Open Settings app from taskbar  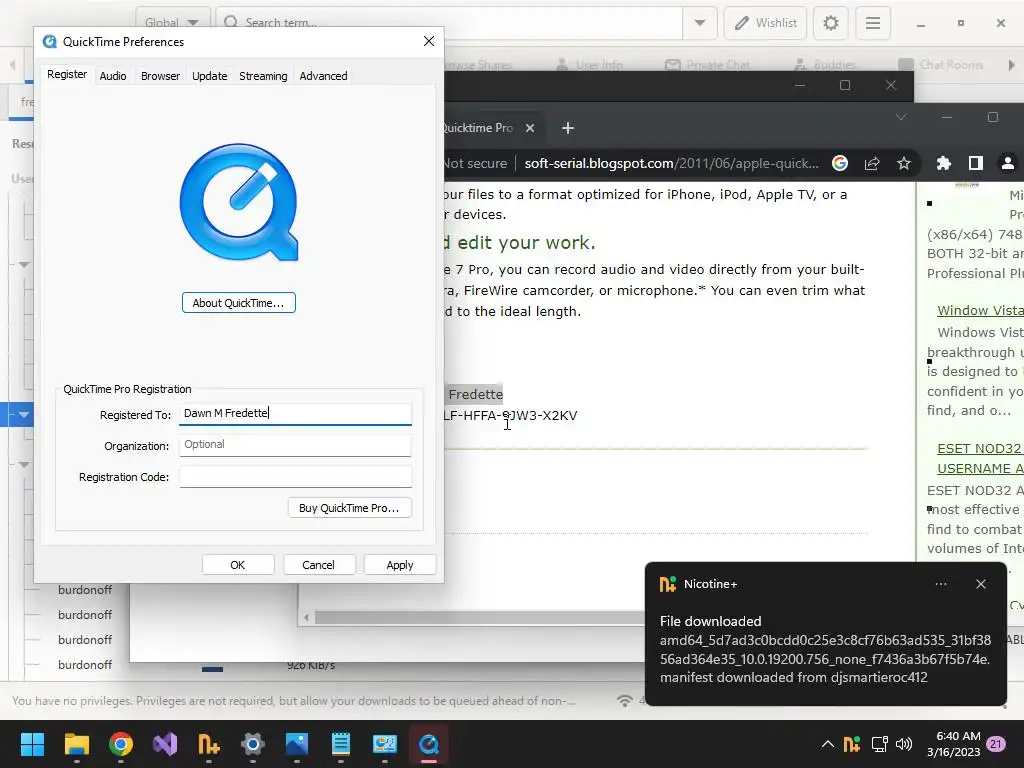(253, 744)
